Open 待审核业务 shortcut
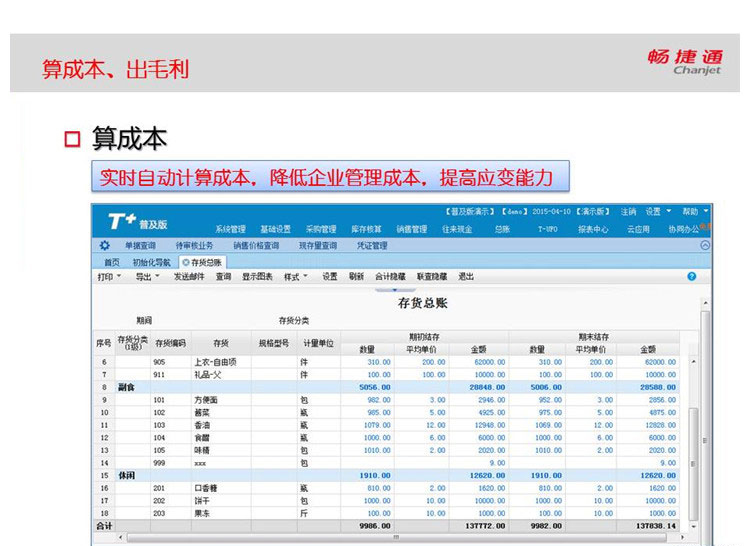This screenshot has height=546, width=750. [194, 245]
